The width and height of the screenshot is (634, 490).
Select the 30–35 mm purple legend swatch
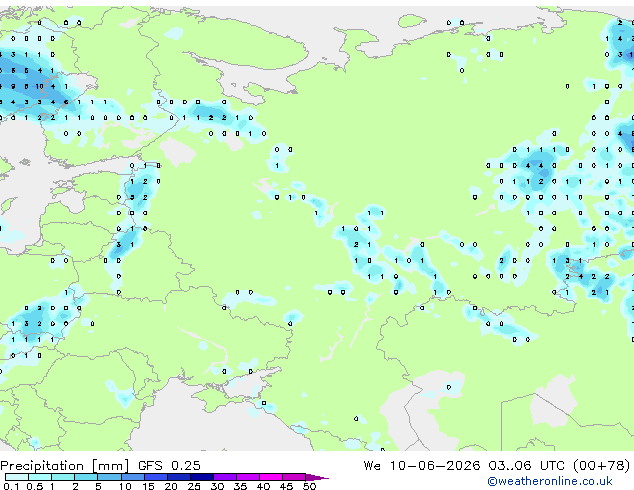pos(225,477)
